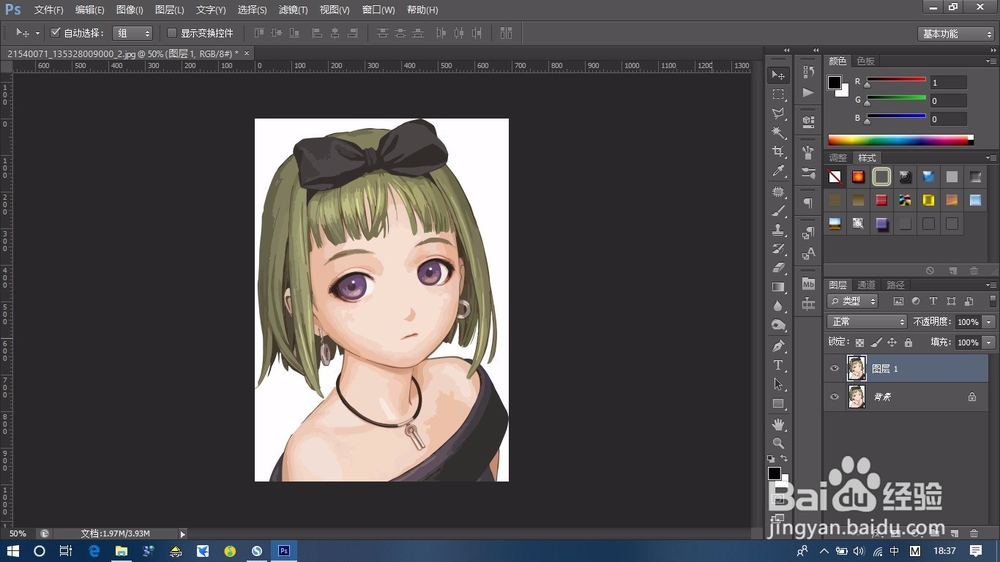The width and height of the screenshot is (1000, 562).
Task: Enable the 显示变换控件 checkbox
Action: point(172,33)
